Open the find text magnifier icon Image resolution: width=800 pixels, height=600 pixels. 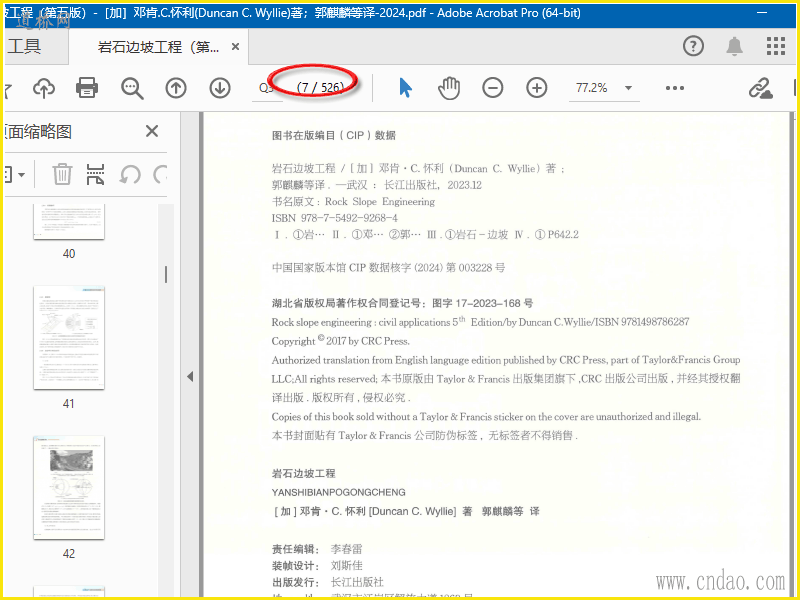(132, 88)
